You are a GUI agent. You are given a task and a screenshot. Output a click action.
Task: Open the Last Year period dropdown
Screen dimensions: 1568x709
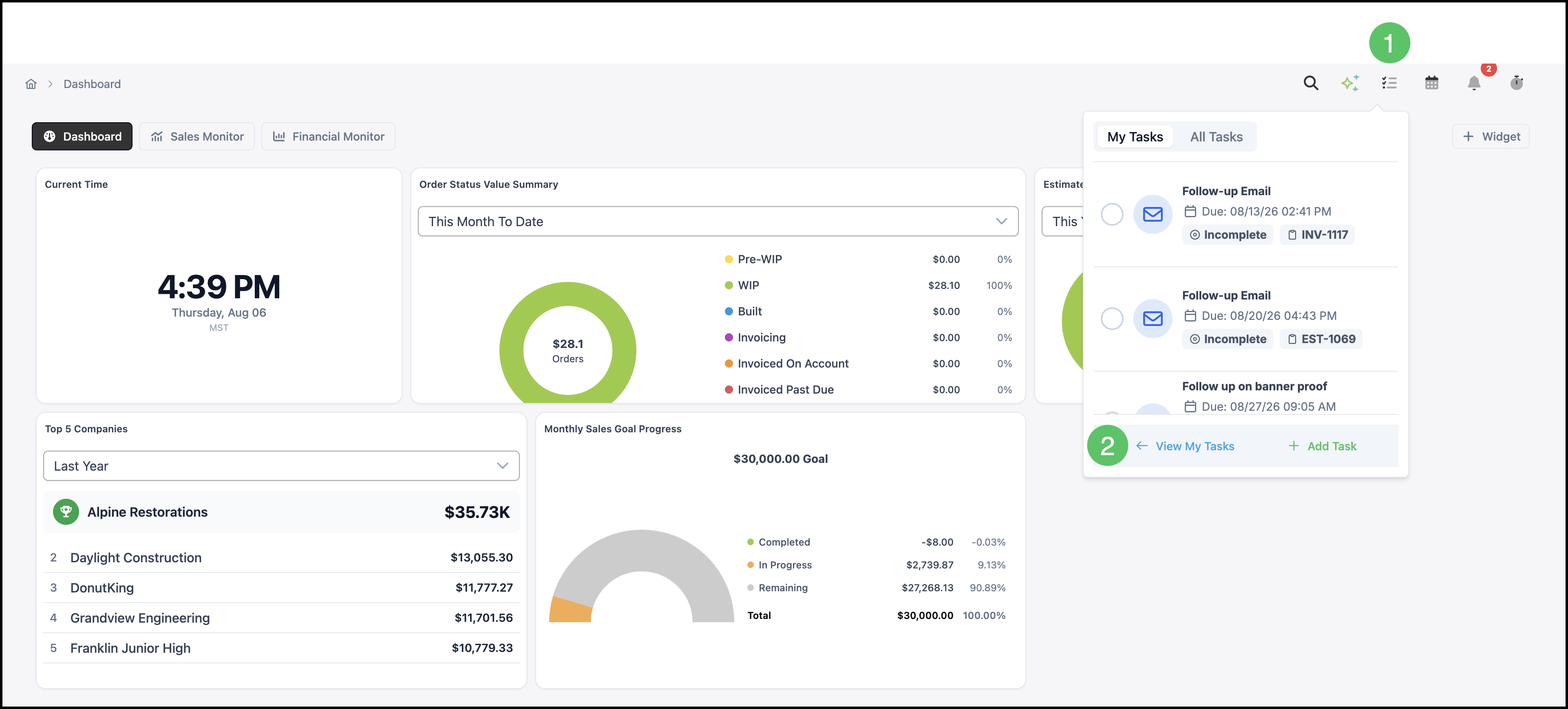pos(281,466)
